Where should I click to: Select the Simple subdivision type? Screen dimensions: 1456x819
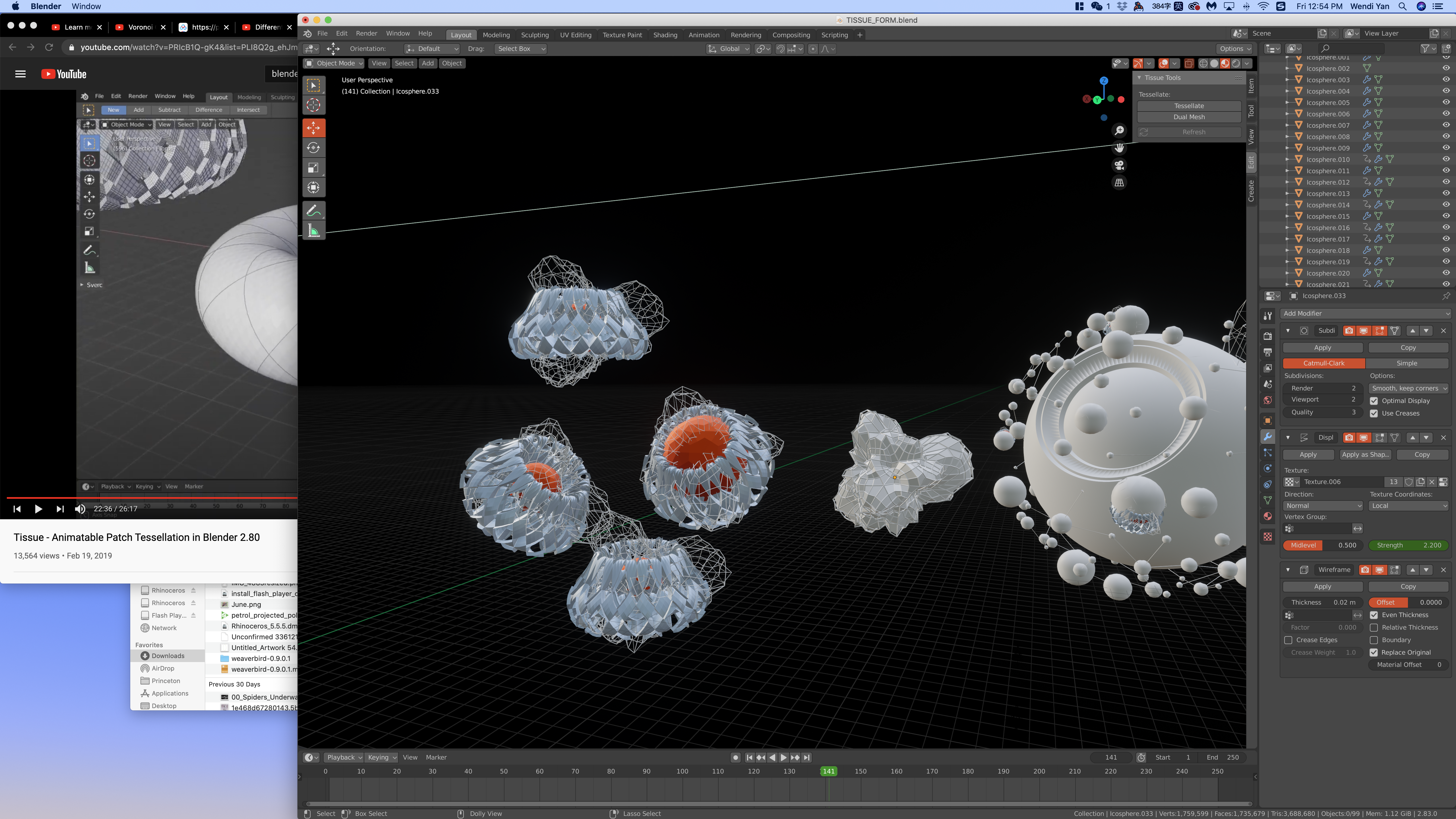tap(1407, 363)
